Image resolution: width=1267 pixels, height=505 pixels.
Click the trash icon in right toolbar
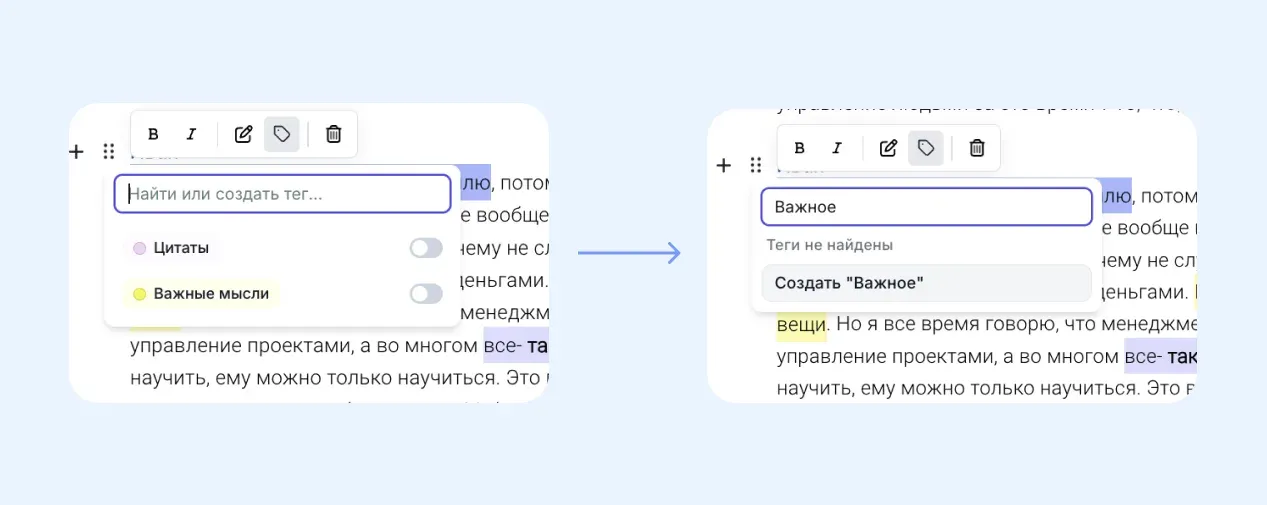click(977, 148)
